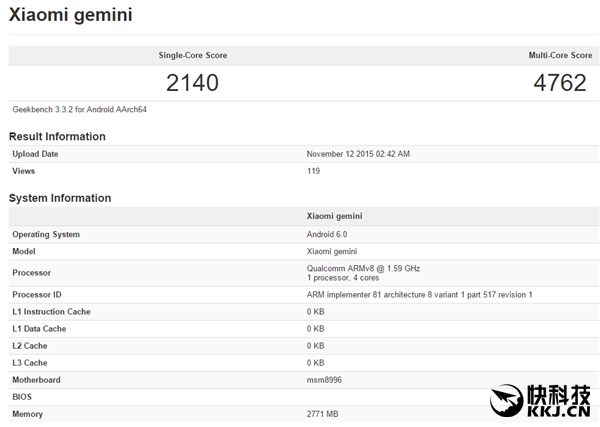600x427 pixels.
Task: Click the 'Upload Date' row label
Action: [35, 154]
